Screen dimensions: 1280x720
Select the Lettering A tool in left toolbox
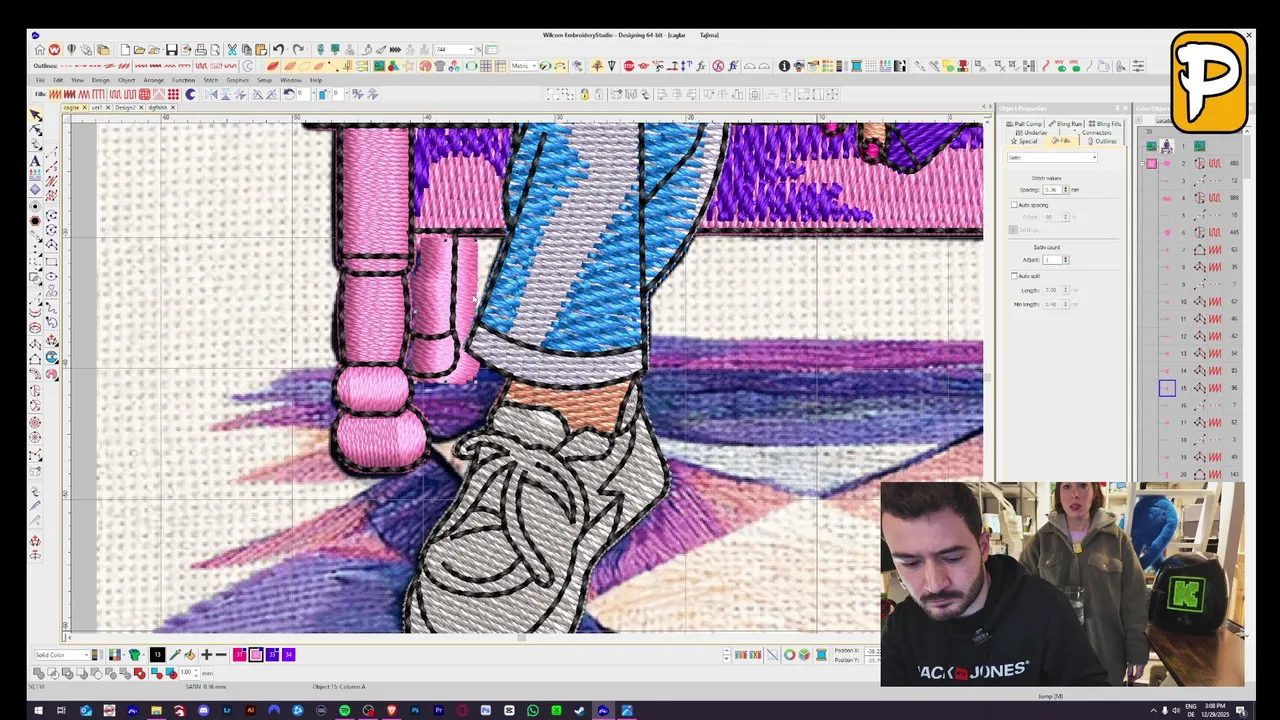(36, 160)
